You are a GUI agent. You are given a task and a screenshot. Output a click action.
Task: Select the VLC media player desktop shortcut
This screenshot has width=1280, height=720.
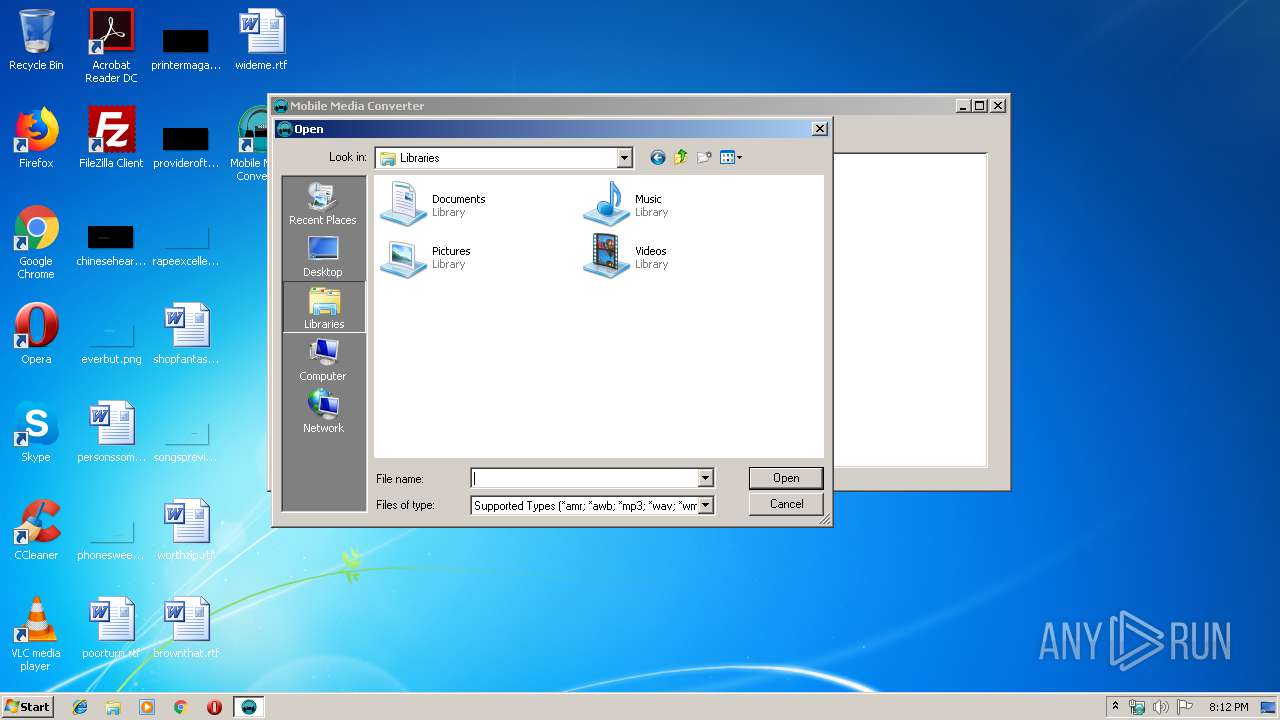(36, 634)
